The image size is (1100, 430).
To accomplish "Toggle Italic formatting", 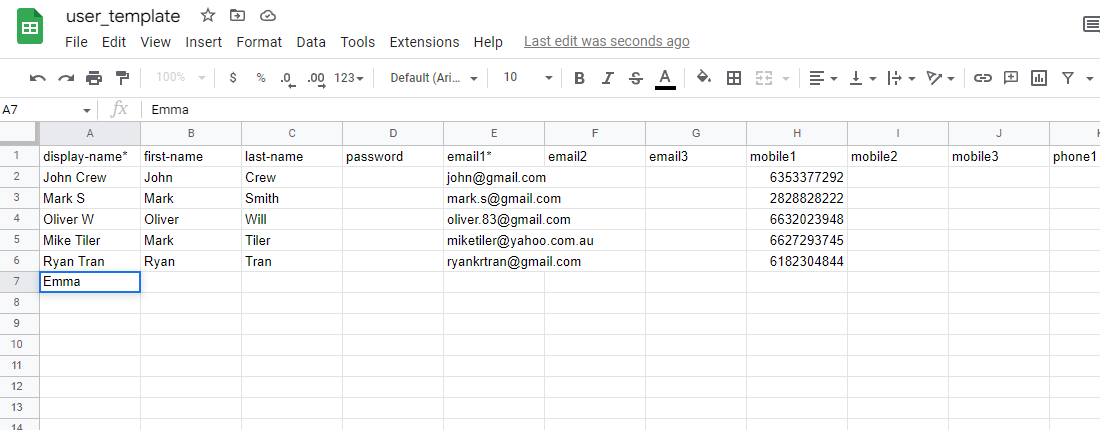I will pyautogui.click(x=608, y=78).
